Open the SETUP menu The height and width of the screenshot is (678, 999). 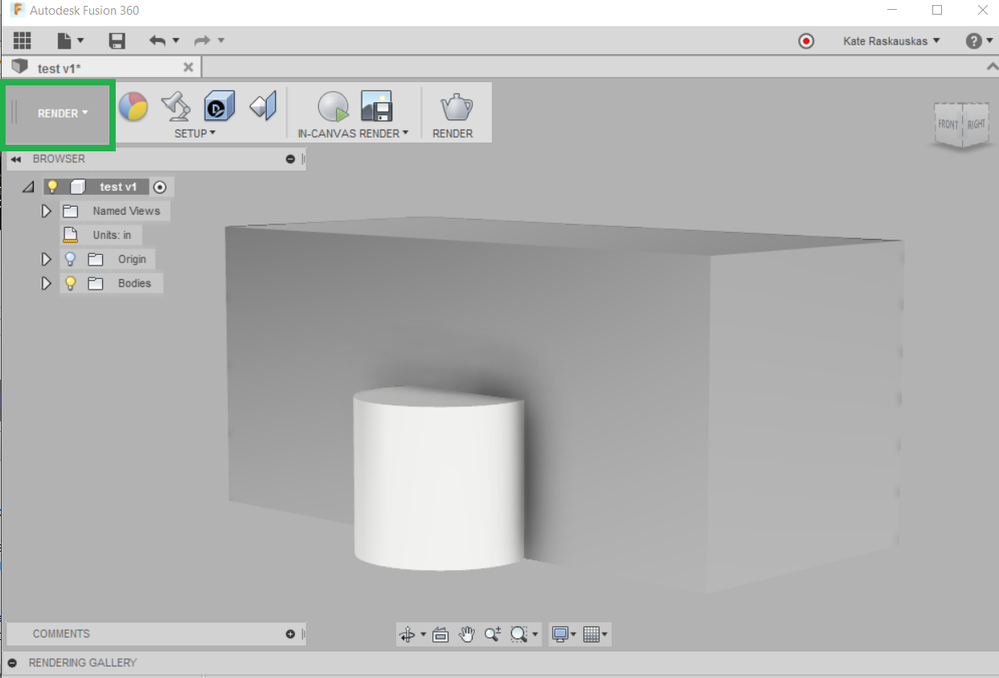[x=194, y=133]
